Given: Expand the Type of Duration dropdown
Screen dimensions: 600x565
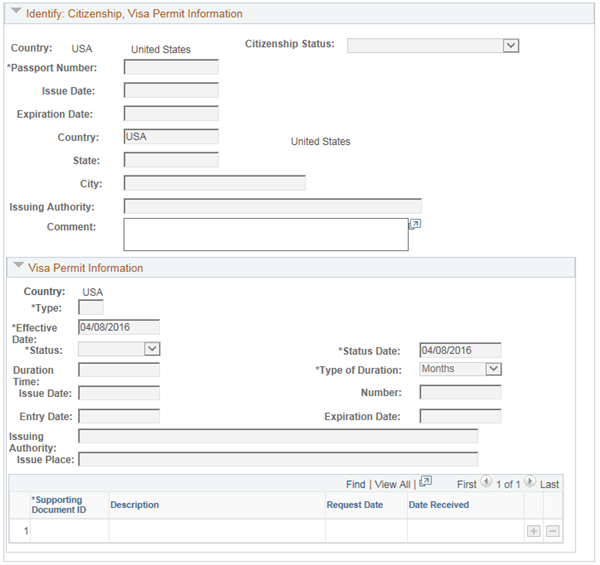Looking at the screenshot, I should tap(493, 369).
